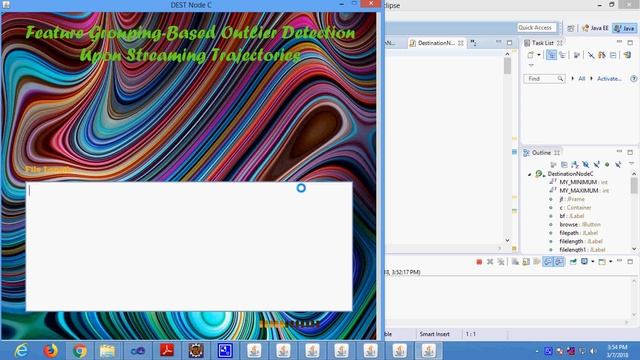Click the Synchronize Changed icon in Task List
The height and width of the screenshot is (360, 640).
602,55
